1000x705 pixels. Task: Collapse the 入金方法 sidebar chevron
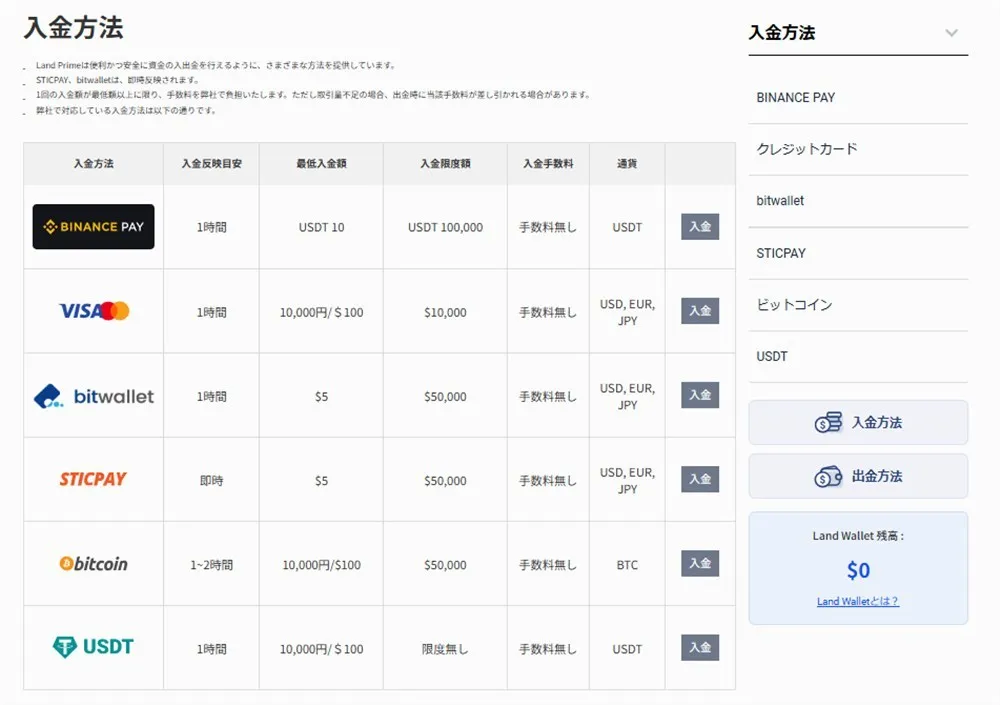pos(952,33)
